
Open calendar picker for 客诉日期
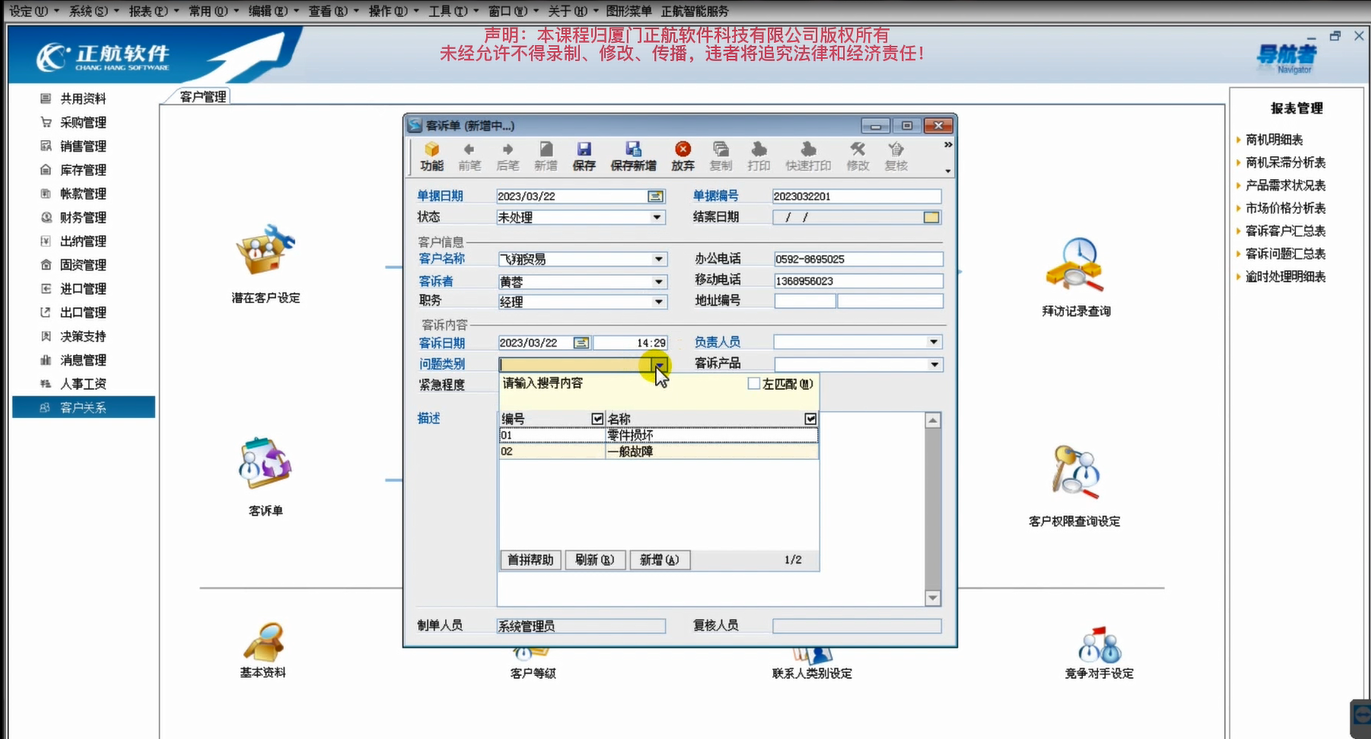pos(581,343)
